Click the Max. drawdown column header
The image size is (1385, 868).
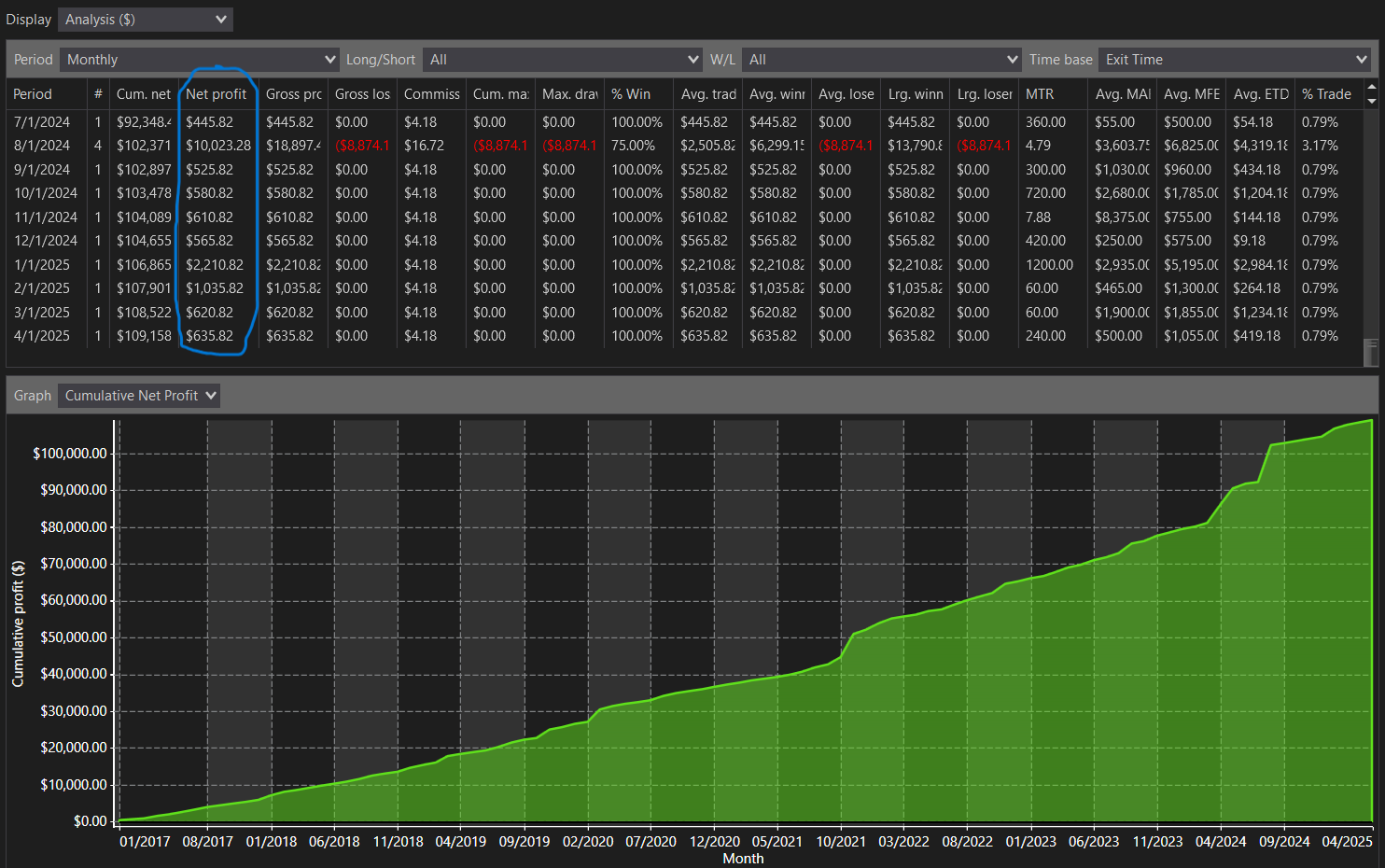click(x=569, y=94)
